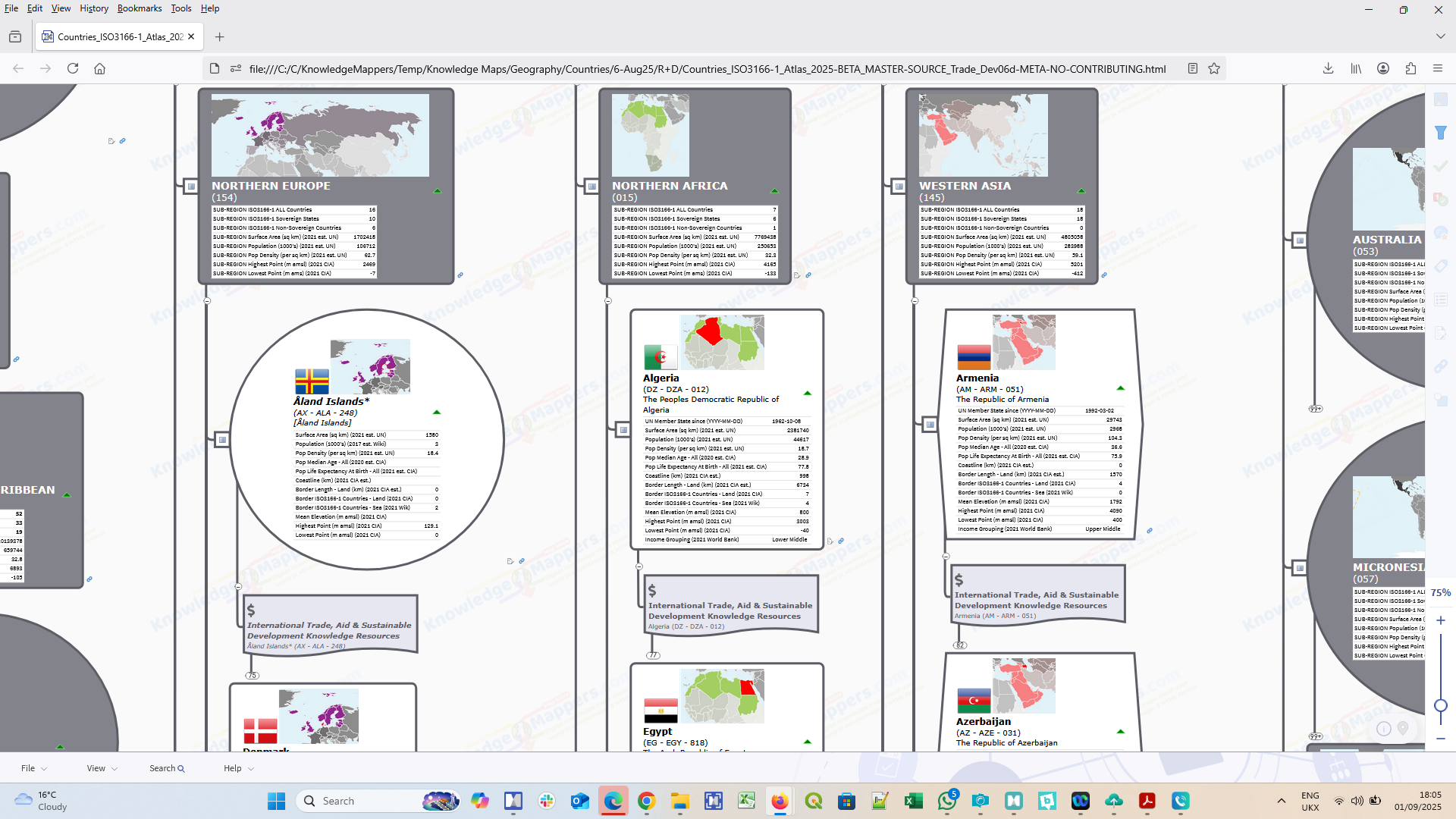
Task: Click the home button in toolbar
Action: pyautogui.click(x=99, y=68)
